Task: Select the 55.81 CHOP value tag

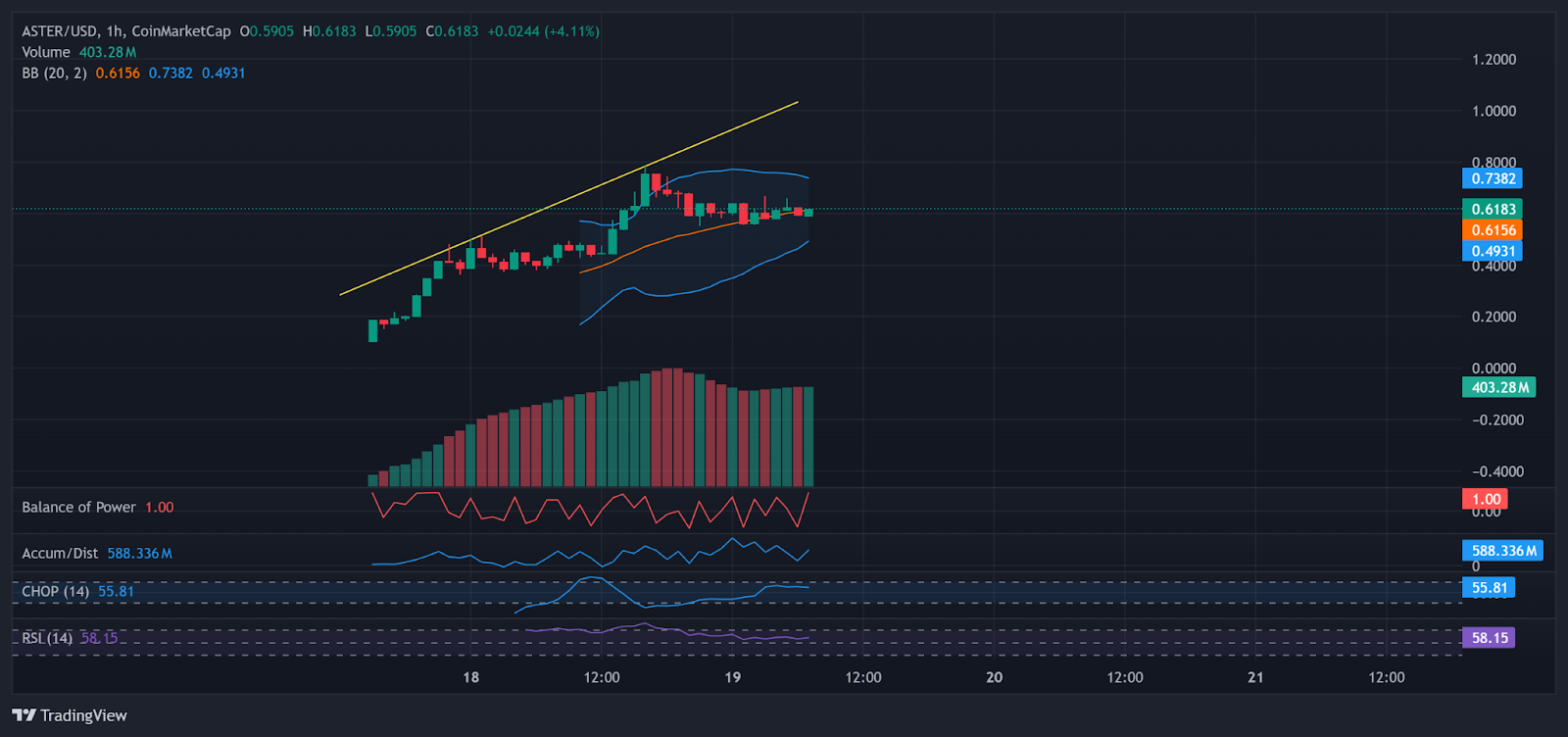Action: [x=1489, y=588]
